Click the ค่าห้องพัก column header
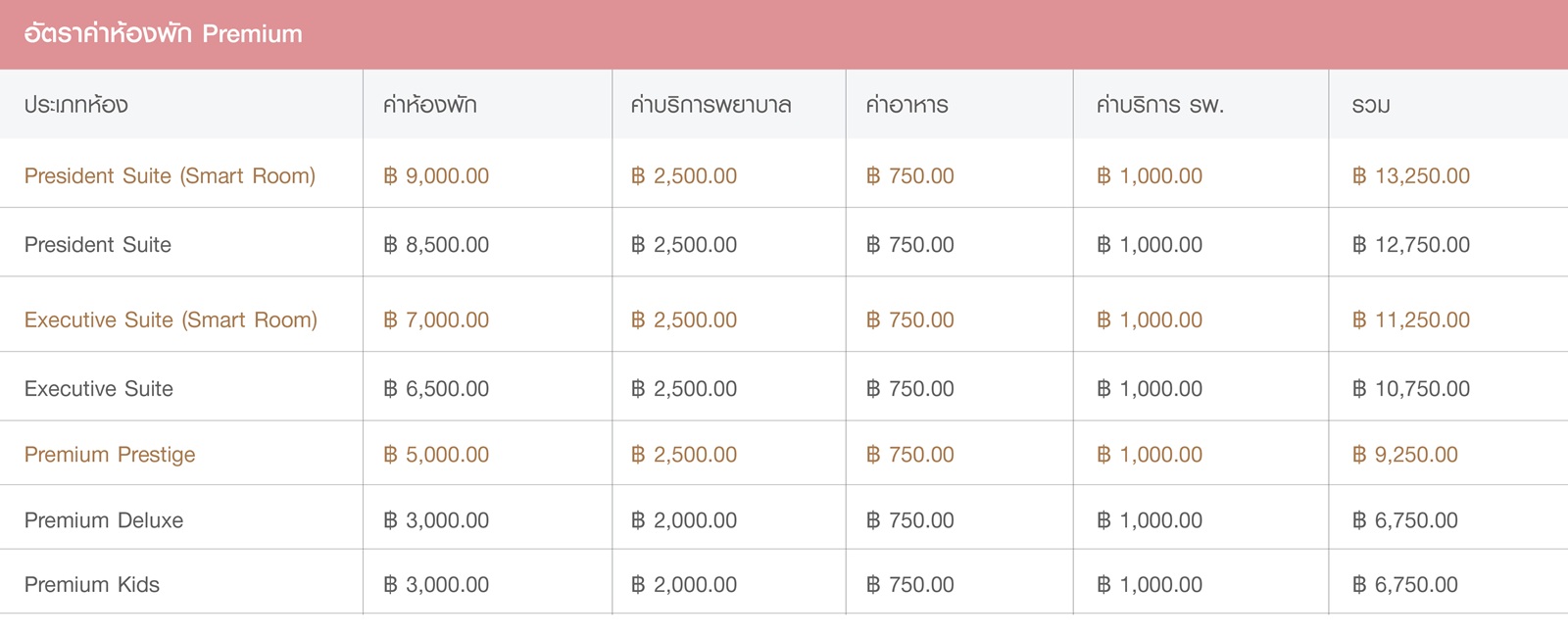Viewport: 1568px width, 637px height. tap(429, 105)
